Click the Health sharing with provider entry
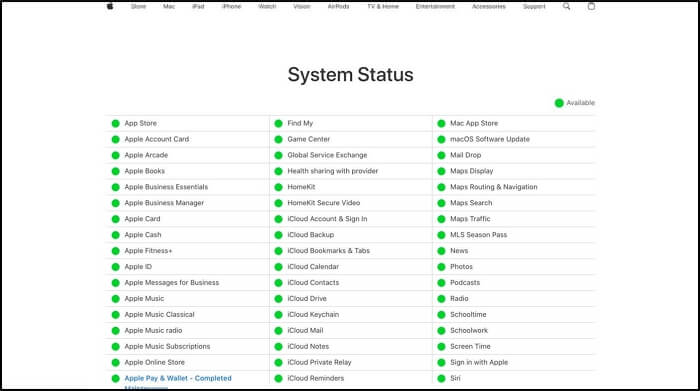This screenshot has height=391, width=700. [x=333, y=171]
